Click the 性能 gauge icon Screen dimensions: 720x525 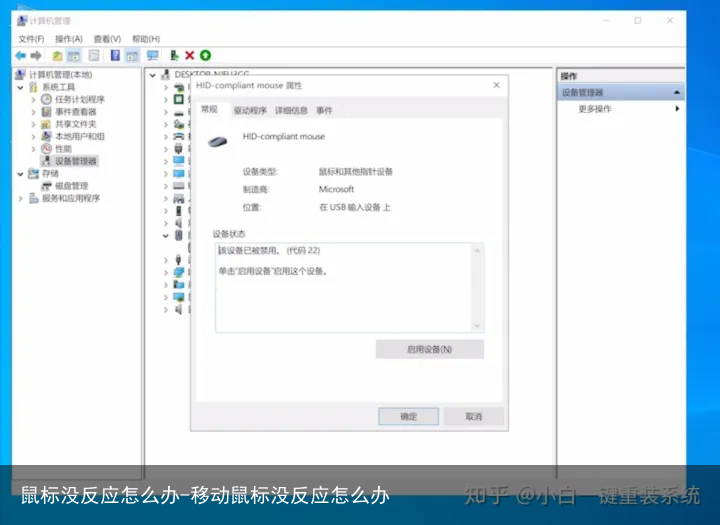[46, 148]
